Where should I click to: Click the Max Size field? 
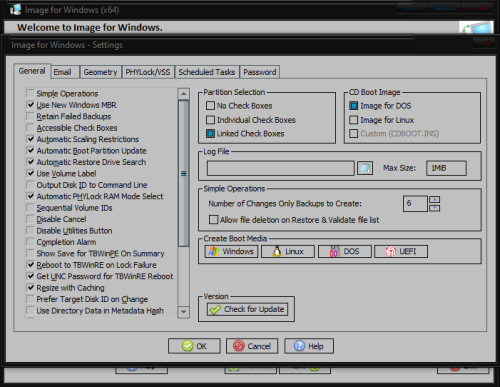pos(446,168)
